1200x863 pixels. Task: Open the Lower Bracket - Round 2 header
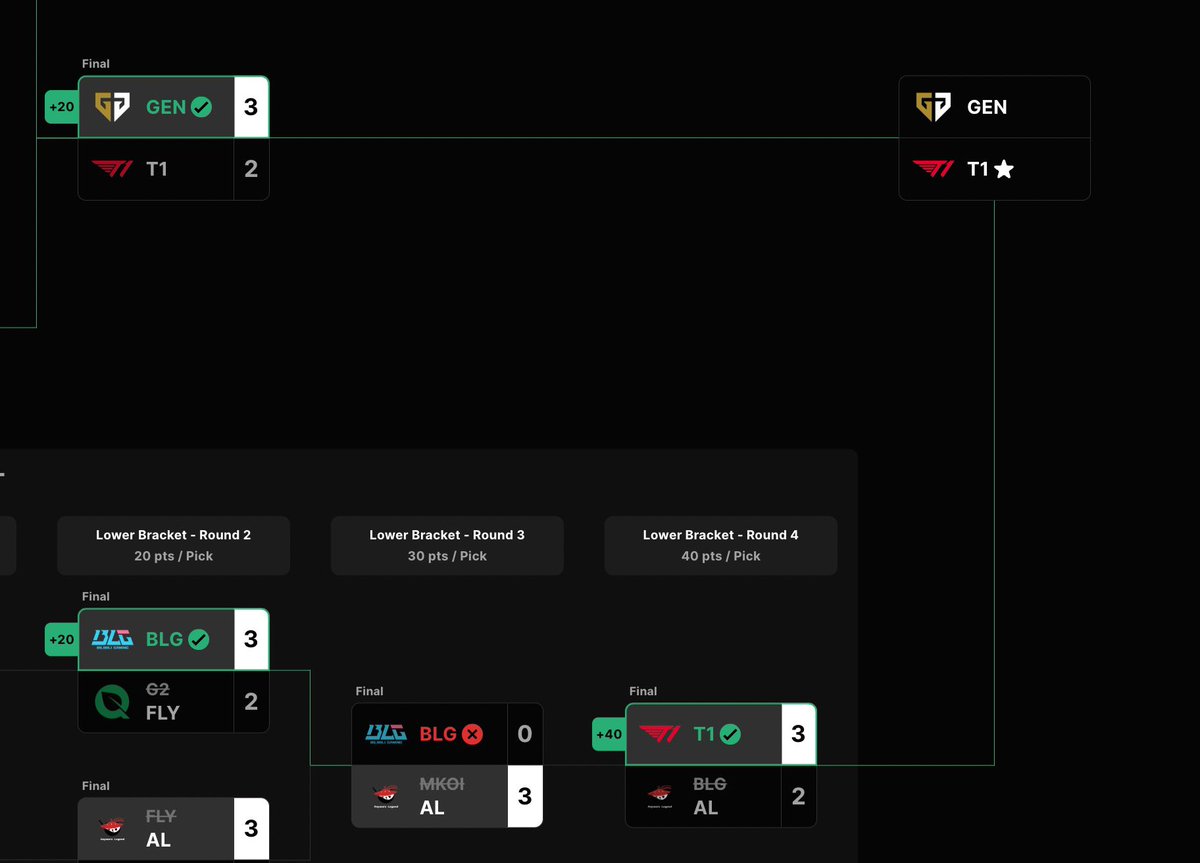[x=173, y=545]
